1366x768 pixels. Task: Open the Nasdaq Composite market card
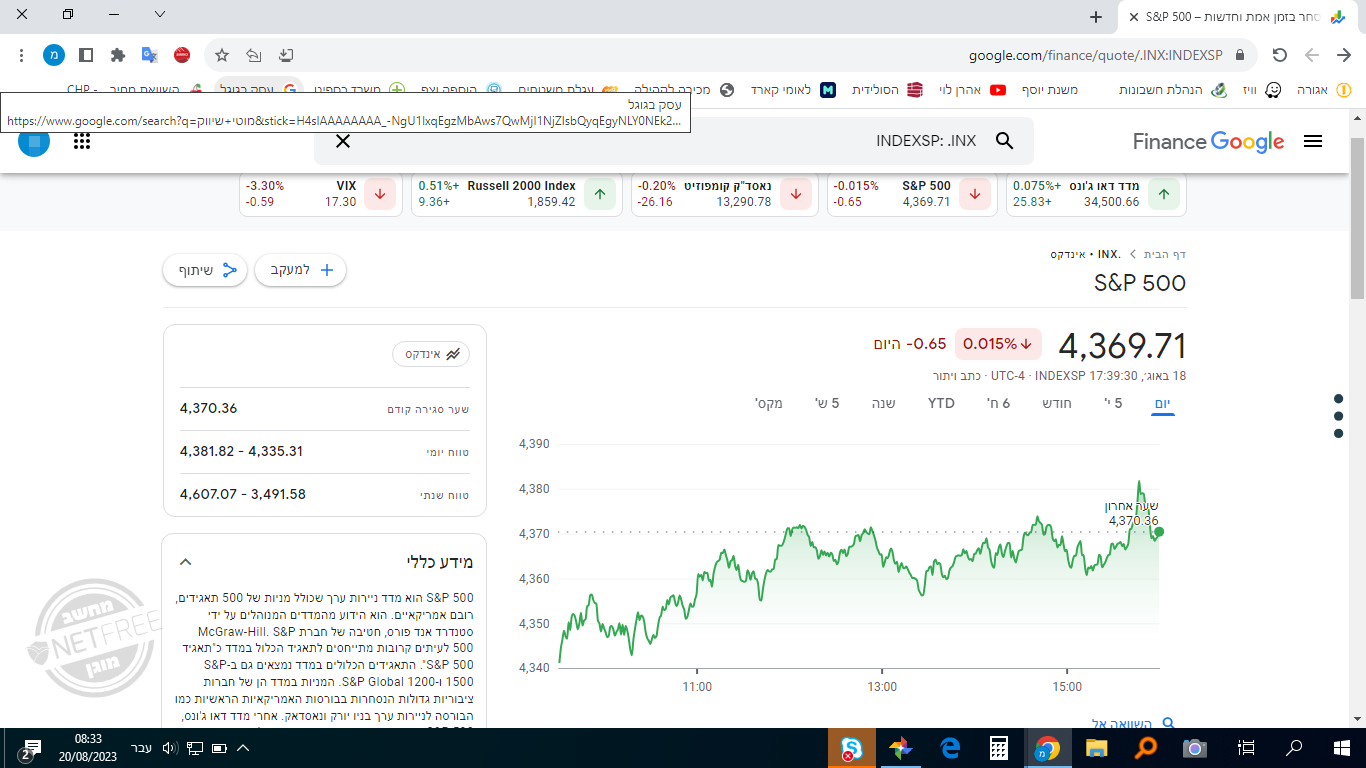(x=723, y=194)
